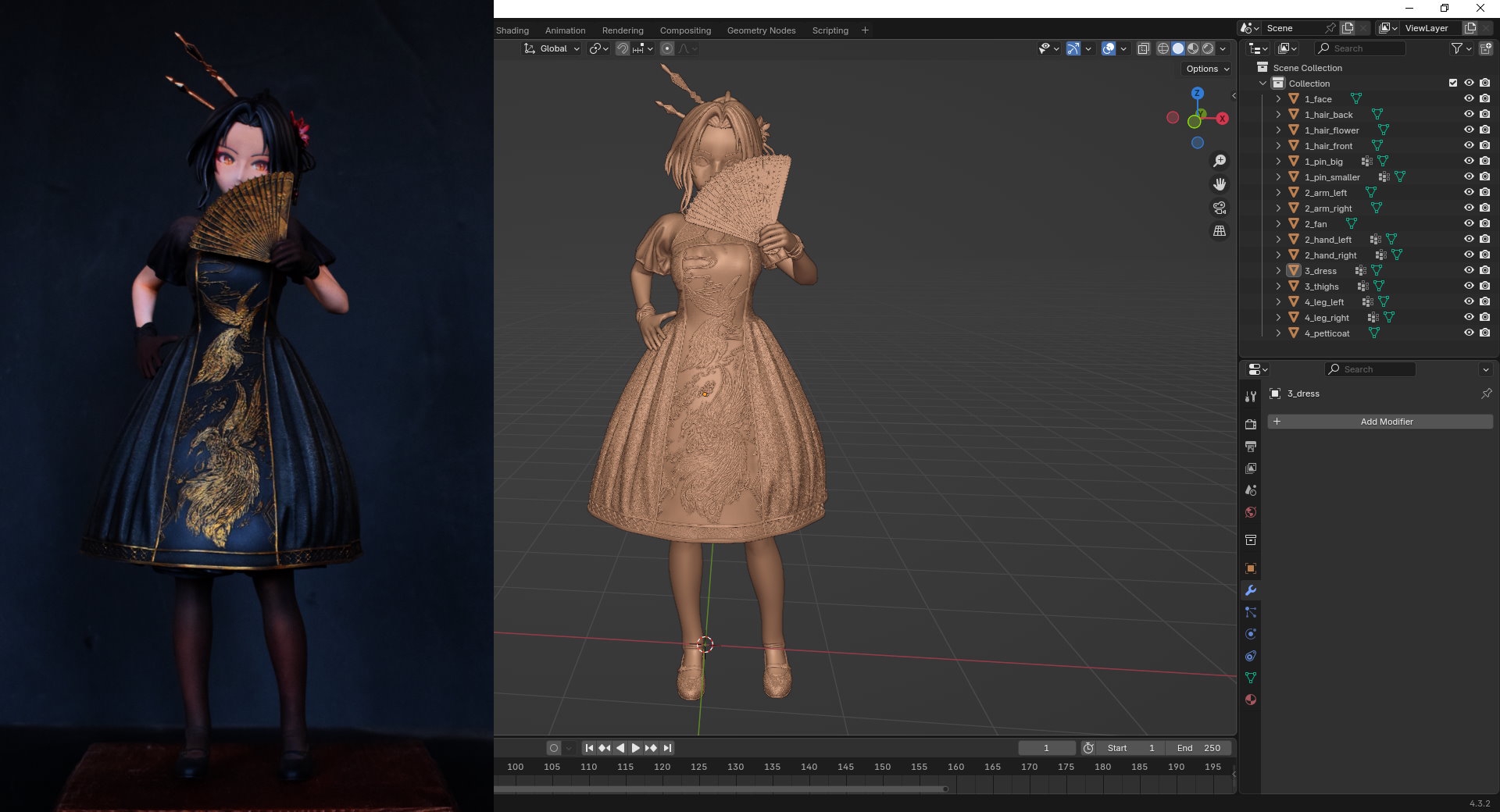Open the Global transform orientation dropdown

552,48
